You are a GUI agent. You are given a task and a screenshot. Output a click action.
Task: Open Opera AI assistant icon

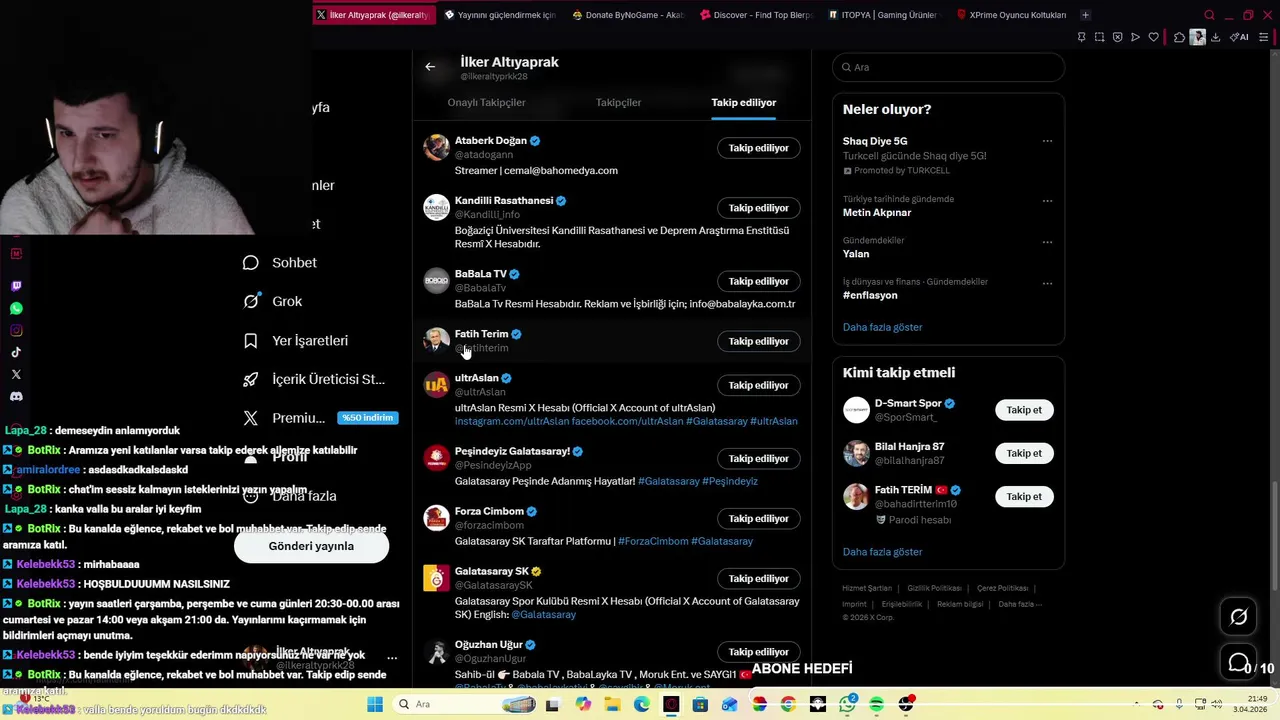pyautogui.click(x=1240, y=37)
